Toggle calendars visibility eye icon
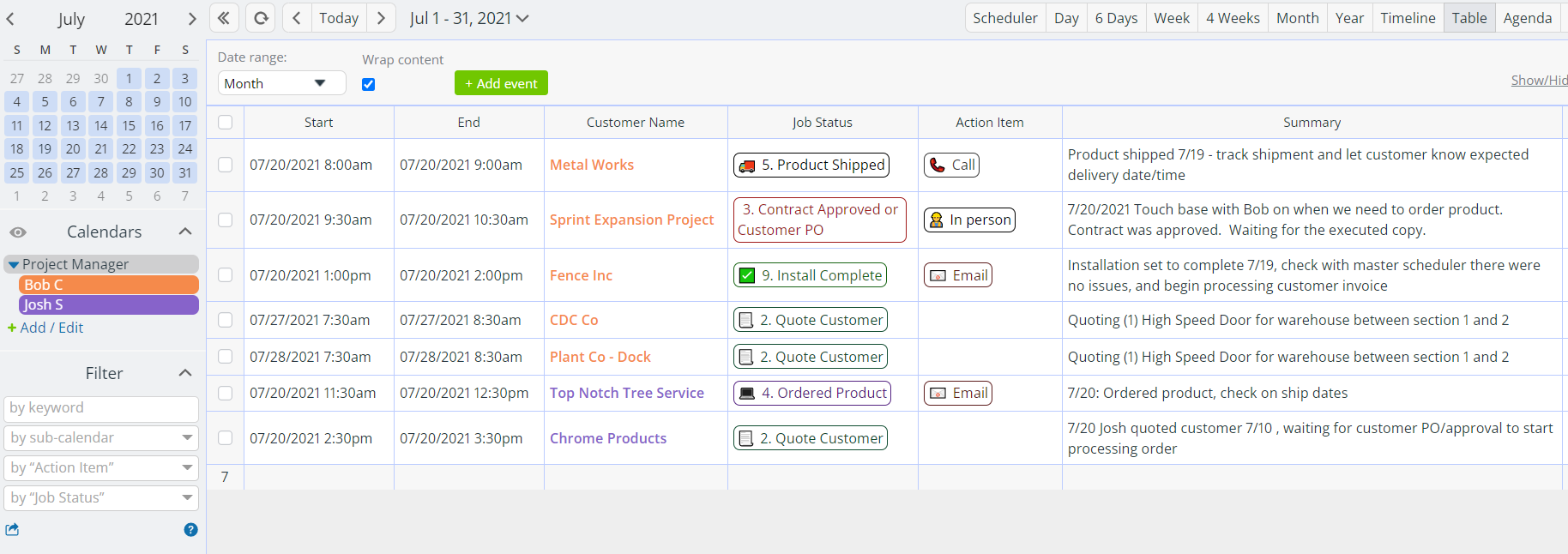Image resolution: width=1568 pixels, height=554 pixels. (x=18, y=232)
